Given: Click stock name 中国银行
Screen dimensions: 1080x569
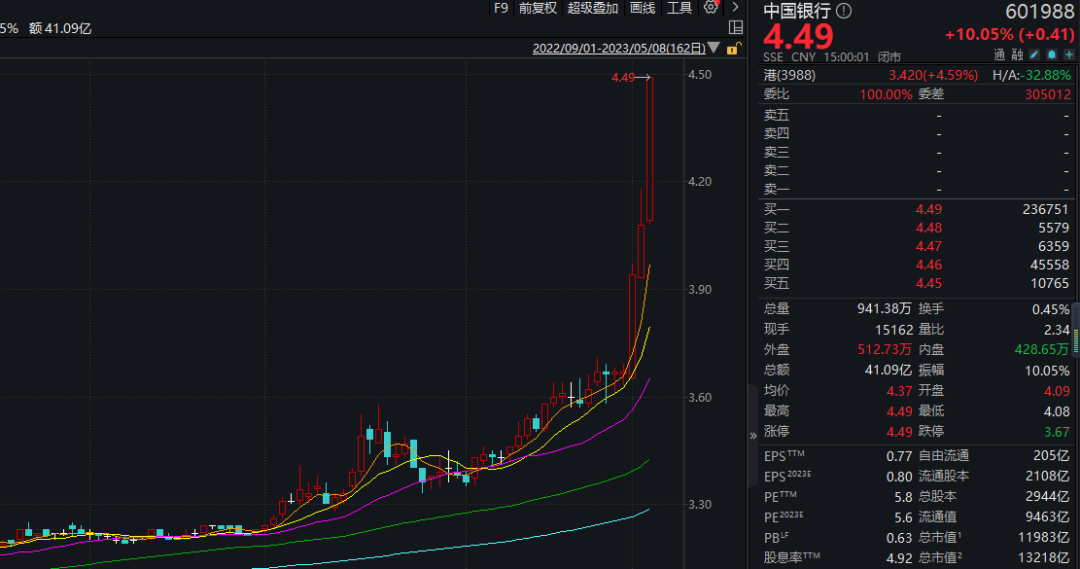Looking at the screenshot, I should [797, 10].
